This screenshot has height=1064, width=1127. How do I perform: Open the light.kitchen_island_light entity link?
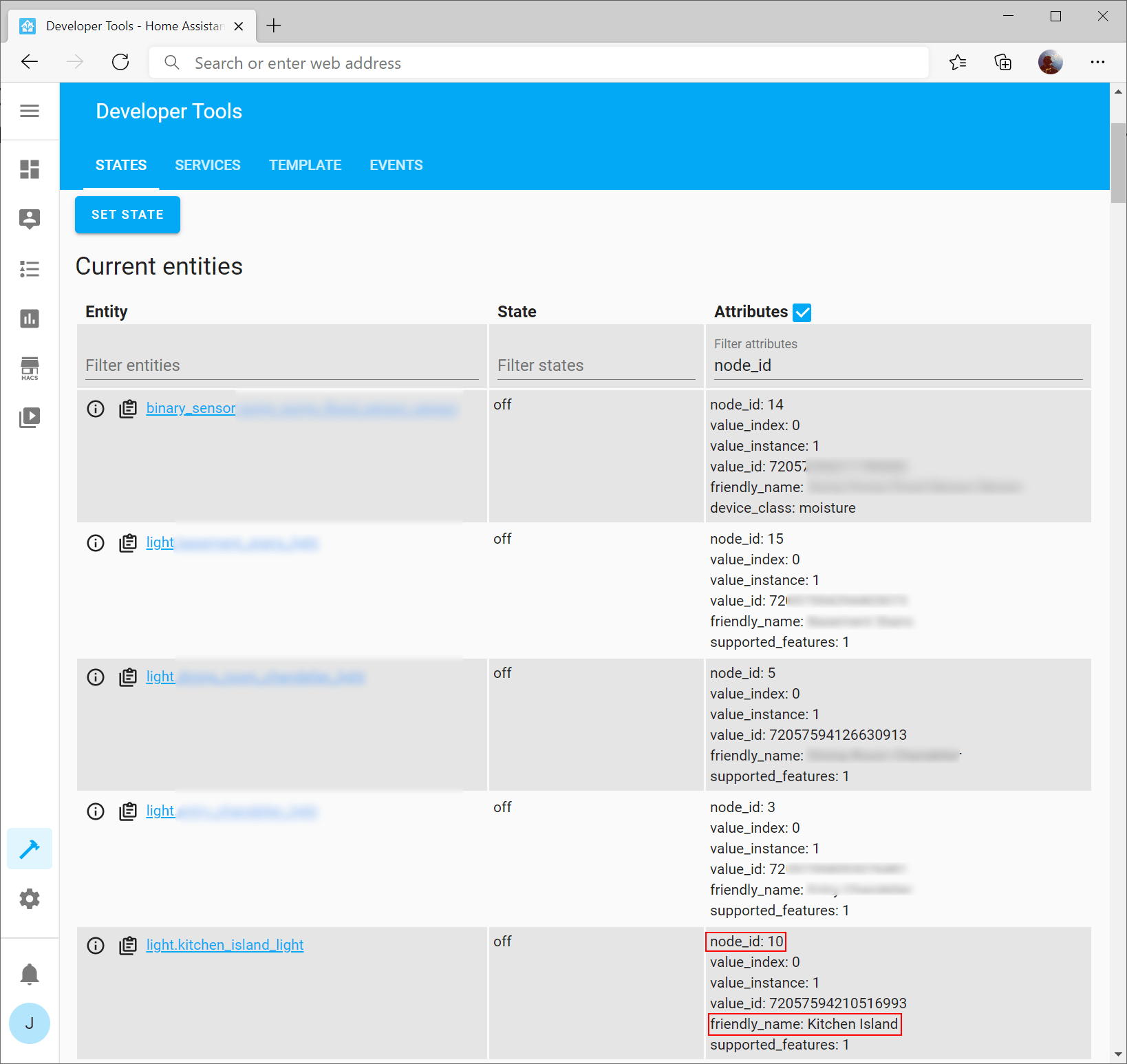(x=225, y=945)
